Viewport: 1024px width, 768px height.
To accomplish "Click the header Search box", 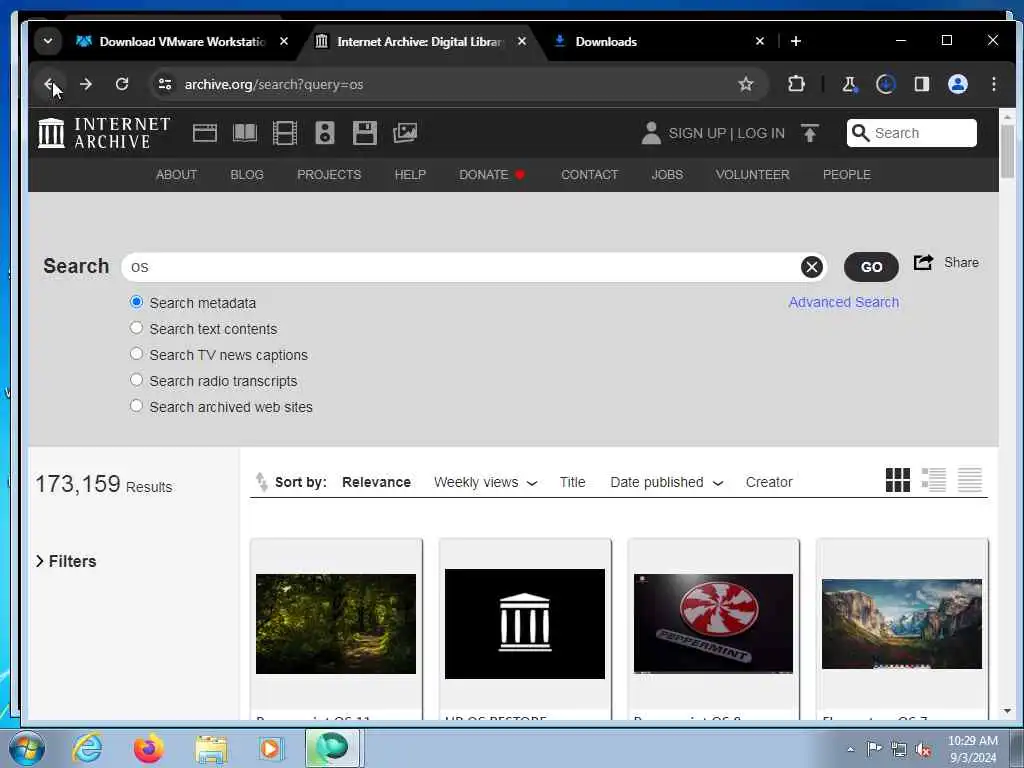I will click(912, 133).
